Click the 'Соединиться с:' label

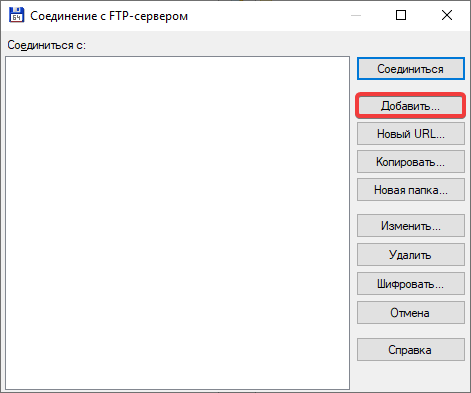click(47, 45)
